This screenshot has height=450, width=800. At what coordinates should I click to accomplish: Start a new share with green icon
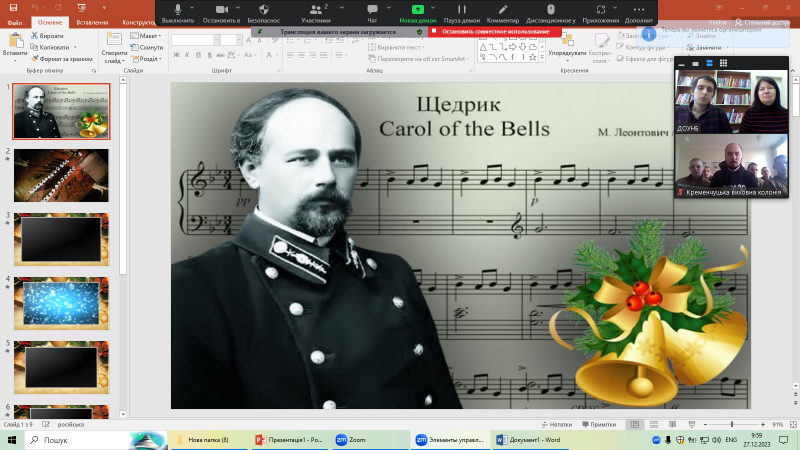tap(418, 13)
